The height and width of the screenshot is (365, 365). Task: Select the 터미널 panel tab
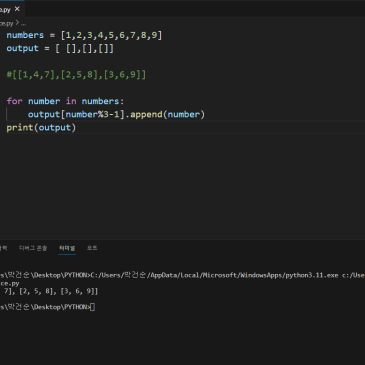(67, 248)
